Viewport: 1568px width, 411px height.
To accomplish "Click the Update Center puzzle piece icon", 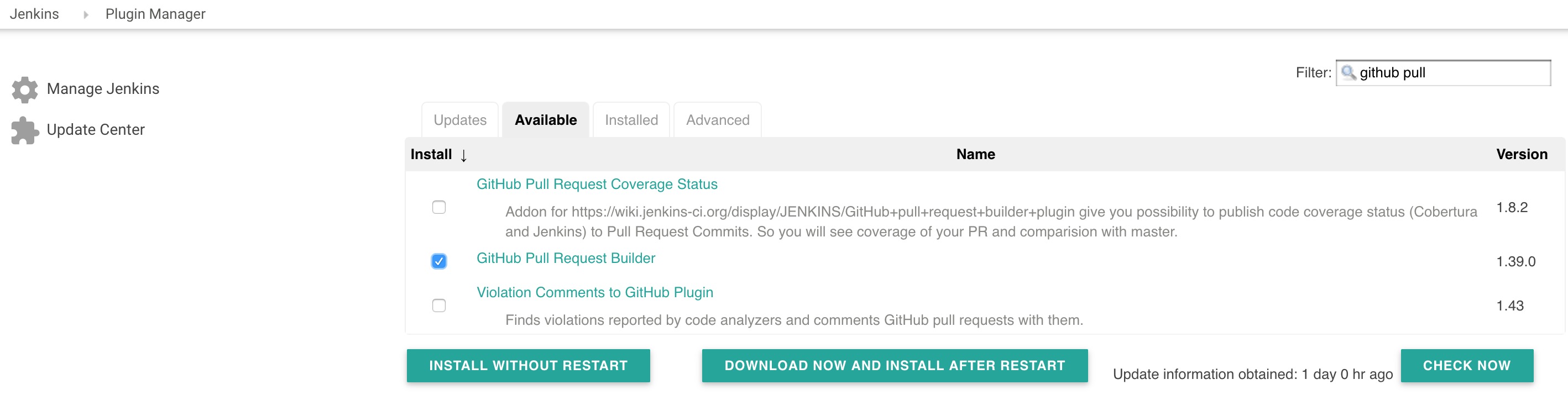I will (x=24, y=129).
